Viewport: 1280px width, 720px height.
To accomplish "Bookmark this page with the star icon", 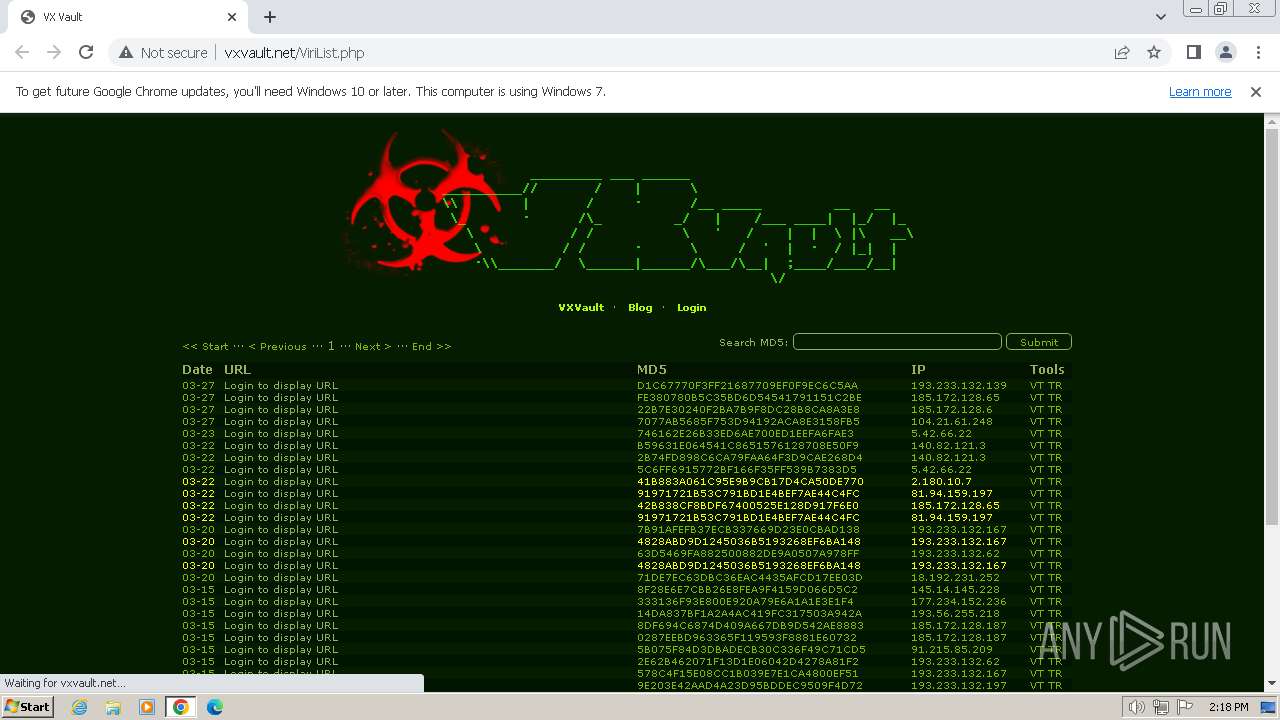I will pos(1154,53).
